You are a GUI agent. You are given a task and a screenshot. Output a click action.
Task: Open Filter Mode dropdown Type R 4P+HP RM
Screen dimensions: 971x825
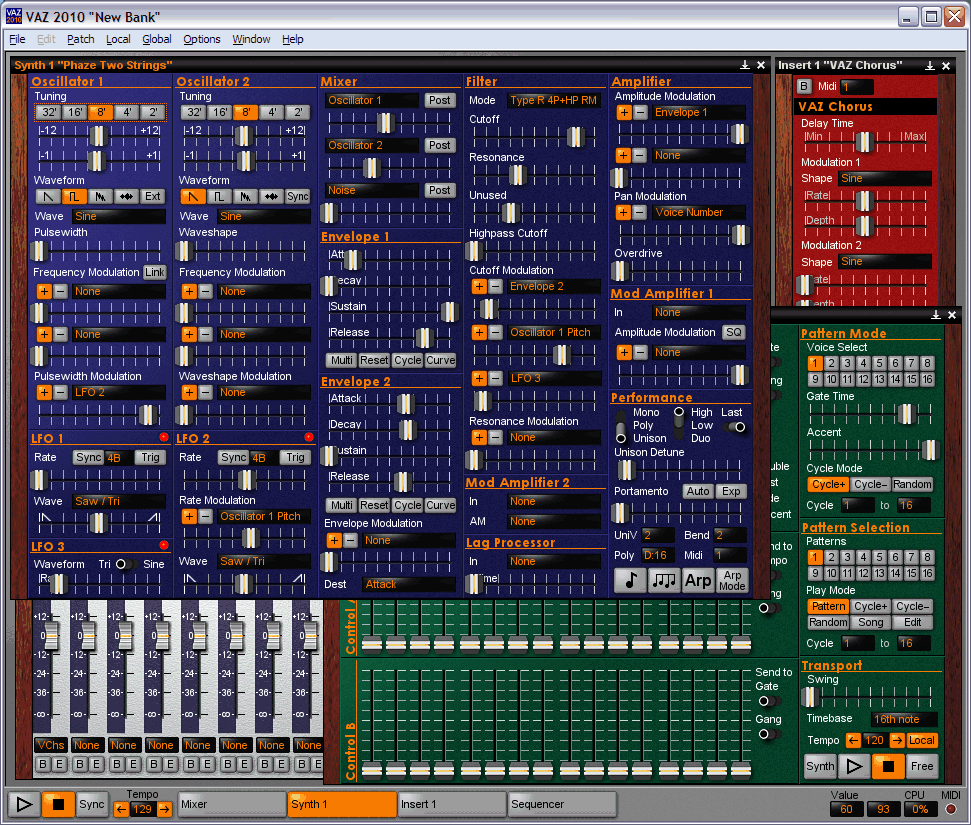click(x=554, y=100)
